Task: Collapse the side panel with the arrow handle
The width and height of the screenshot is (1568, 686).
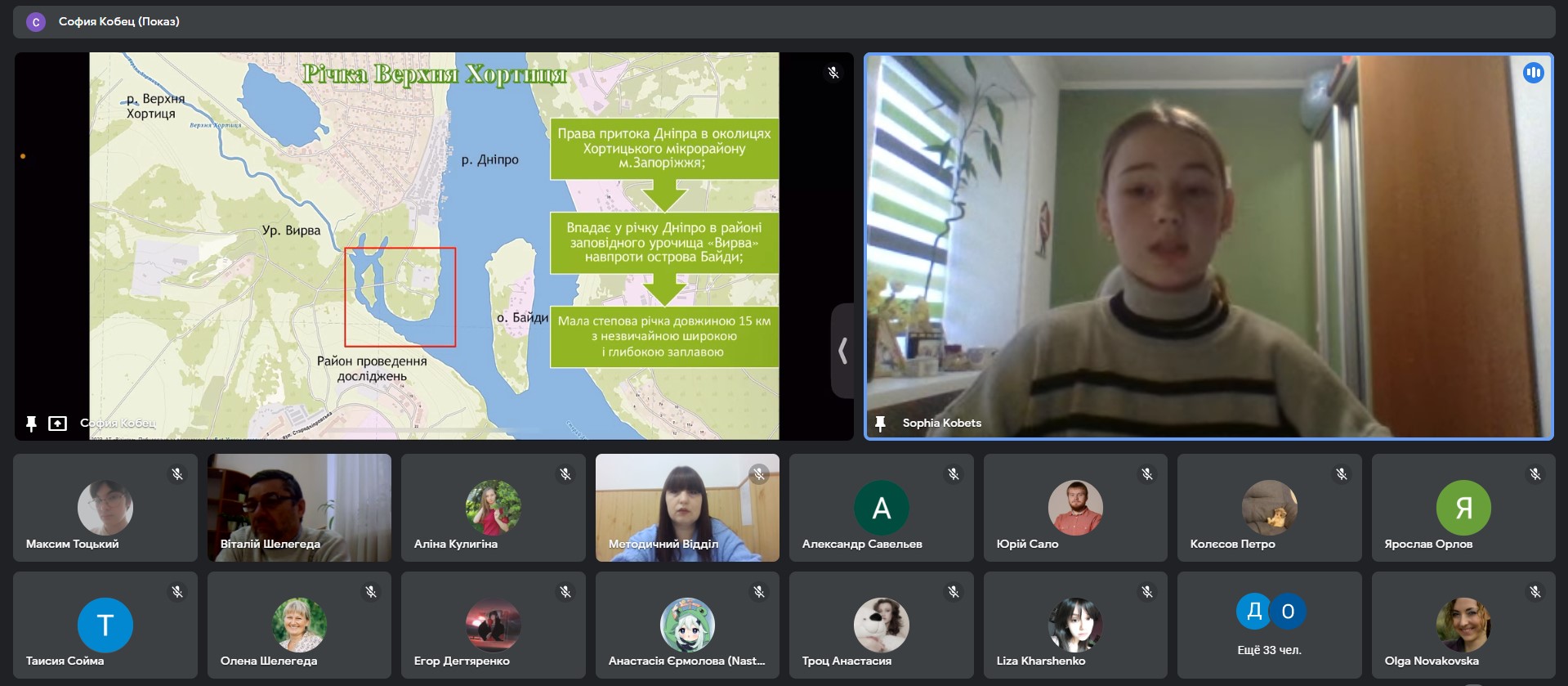Action: pyautogui.click(x=842, y=351)
